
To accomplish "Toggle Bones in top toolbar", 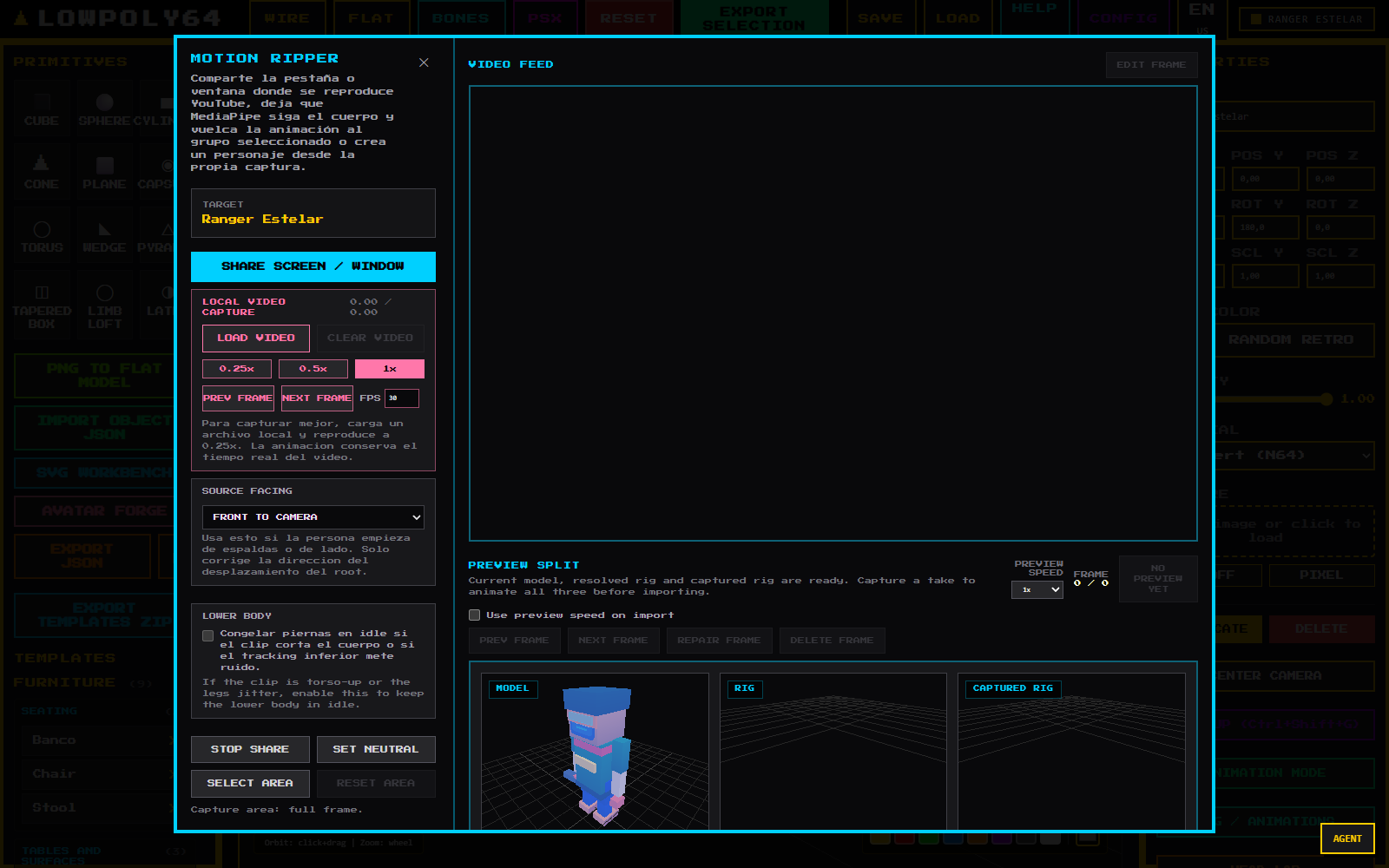I will click(x=460, y=18).
